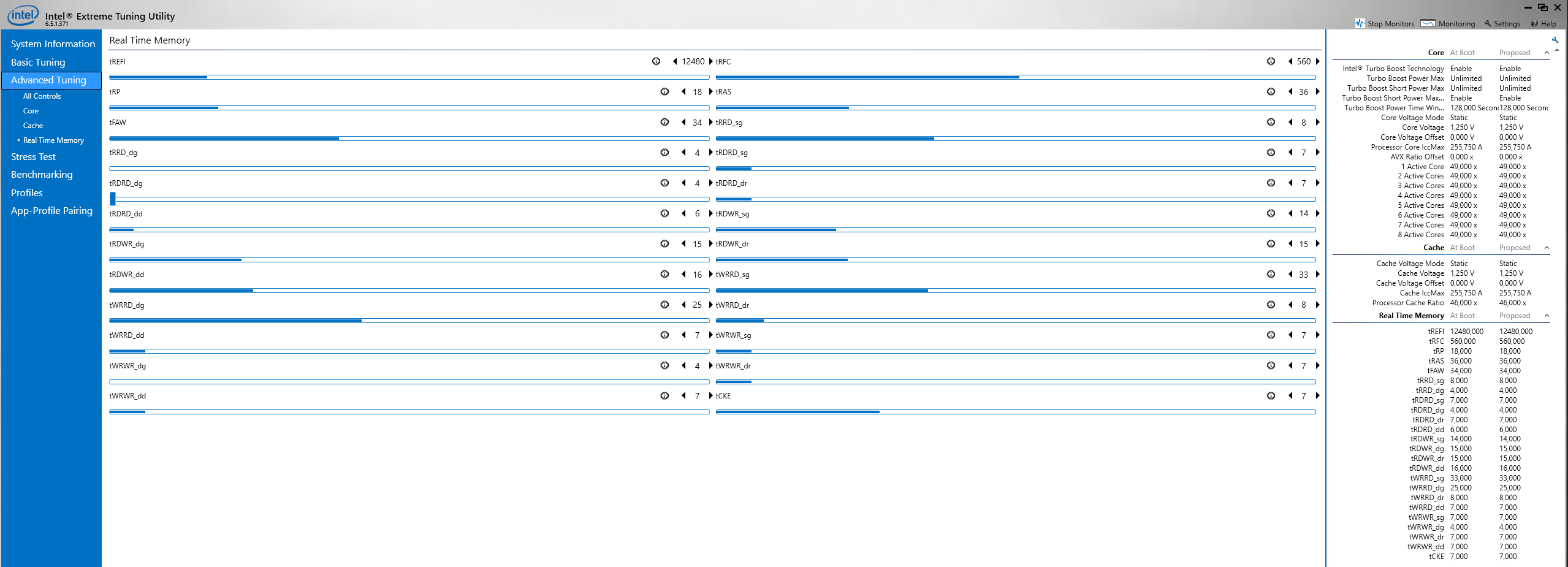Screen dimensions: 1568x567
Task: Click the tRDRD_dg info icon
Action: 664,183
